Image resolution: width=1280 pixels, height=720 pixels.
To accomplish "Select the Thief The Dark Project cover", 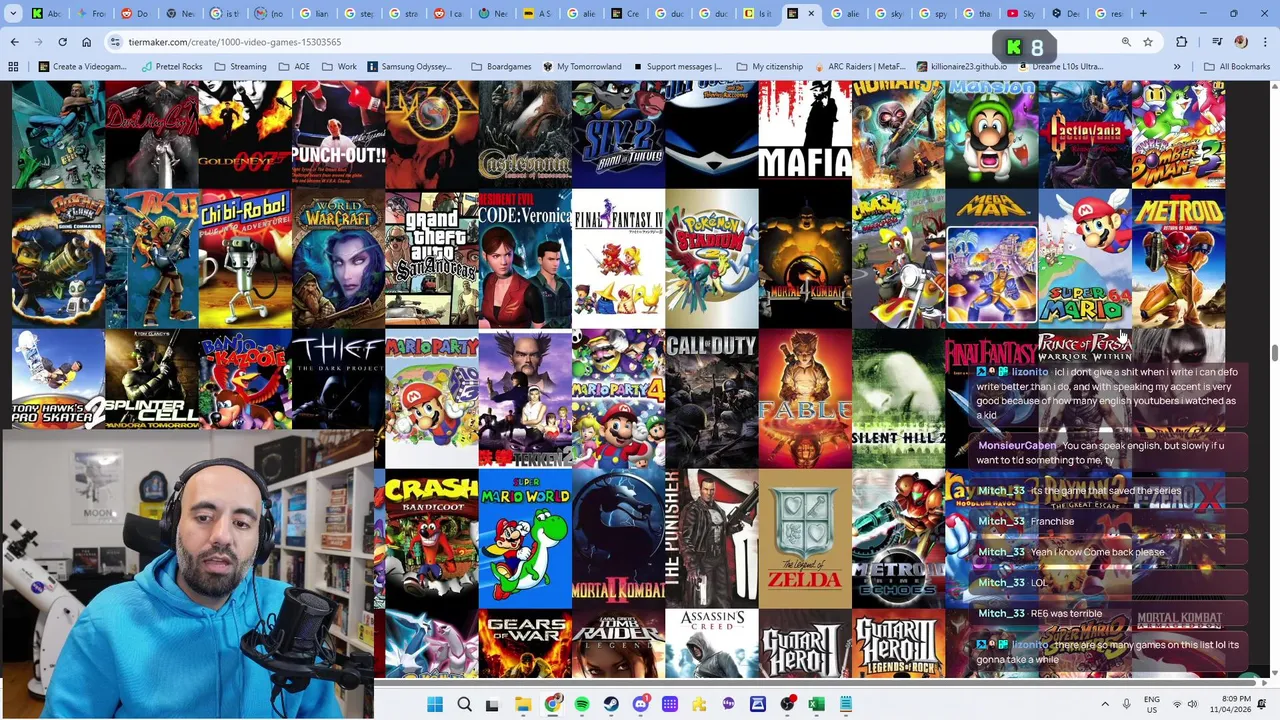I will pyautogui.click(x=338, y=380).
